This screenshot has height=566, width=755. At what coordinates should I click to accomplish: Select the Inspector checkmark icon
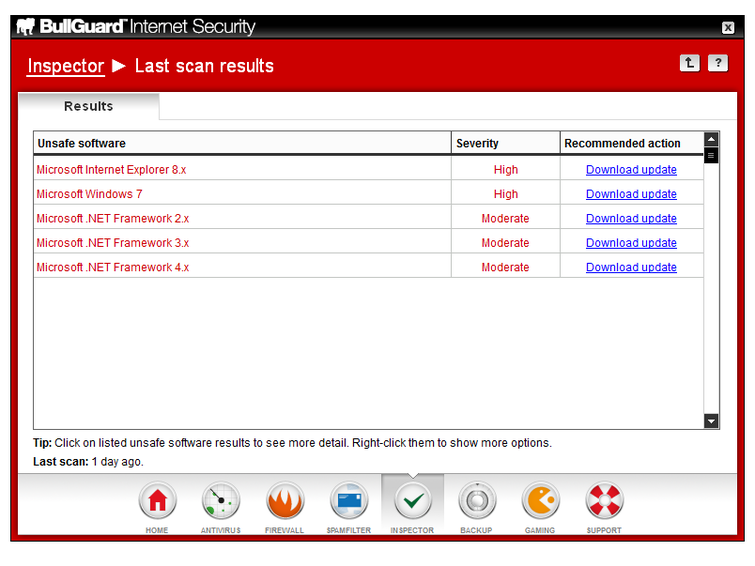(x=412, y=500)
